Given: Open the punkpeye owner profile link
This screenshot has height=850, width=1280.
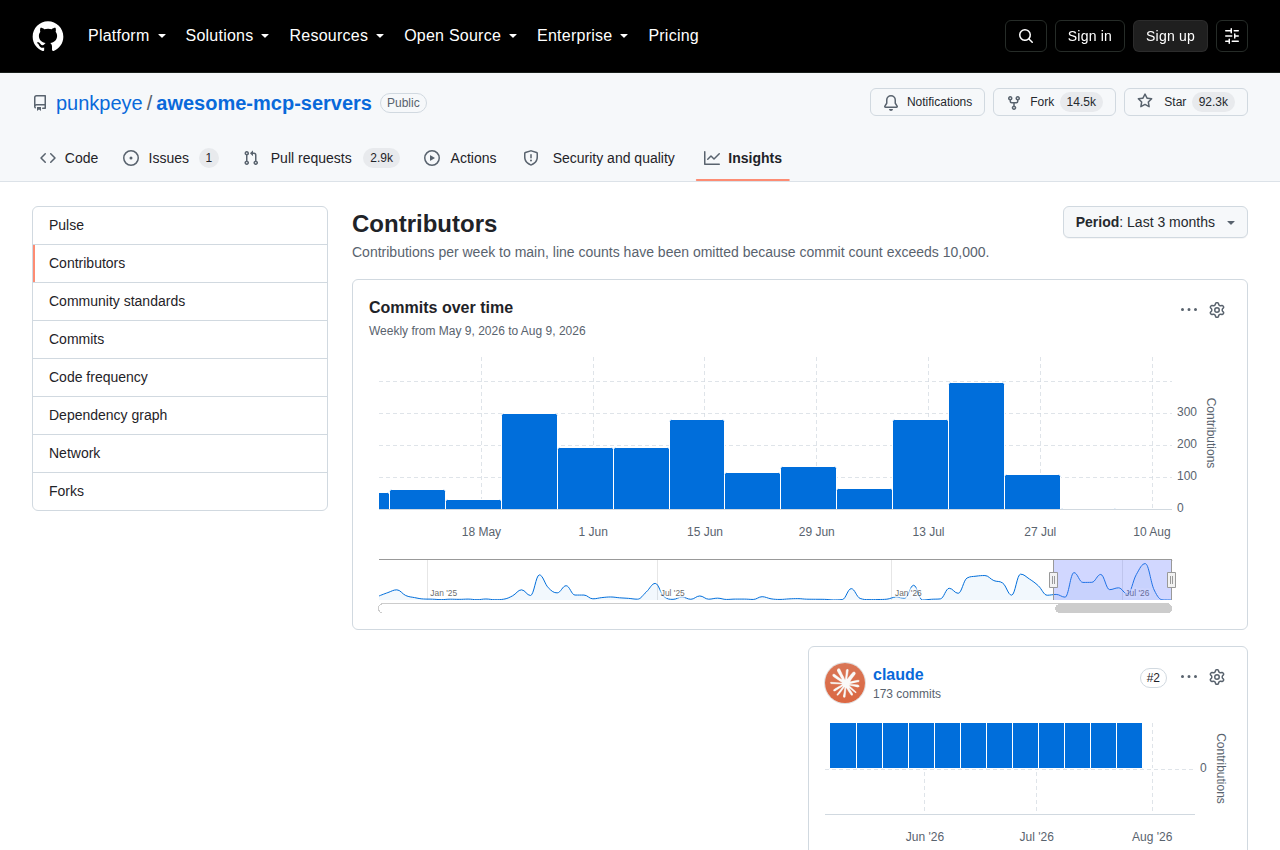Looking at the screenshot, I should pyautogui.click(x=99, y=103).
